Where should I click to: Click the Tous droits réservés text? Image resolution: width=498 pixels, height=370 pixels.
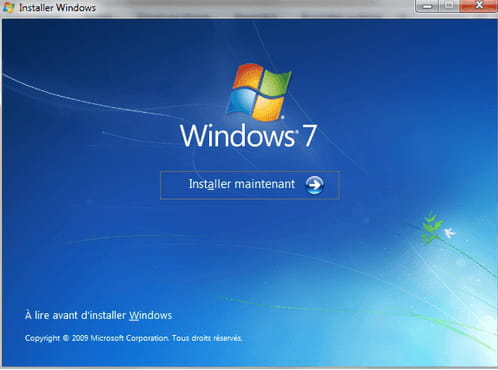coord(207,338)
